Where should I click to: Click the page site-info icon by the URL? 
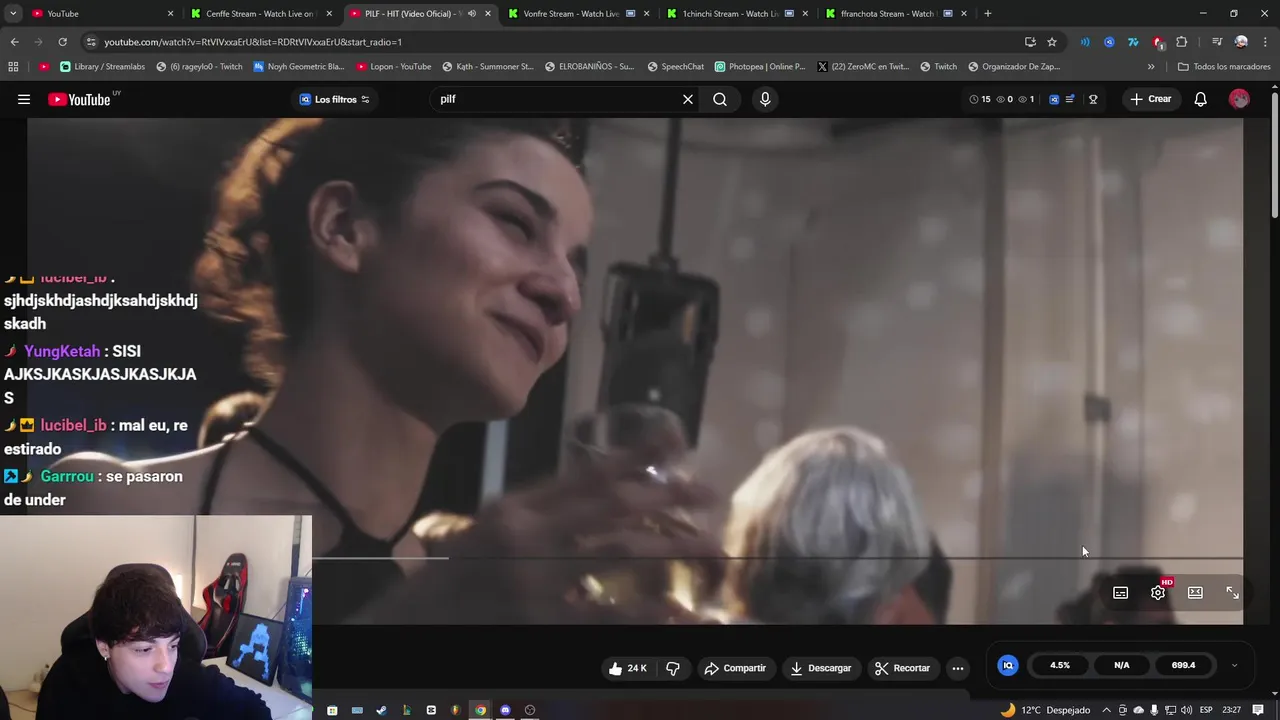[91, 42]
